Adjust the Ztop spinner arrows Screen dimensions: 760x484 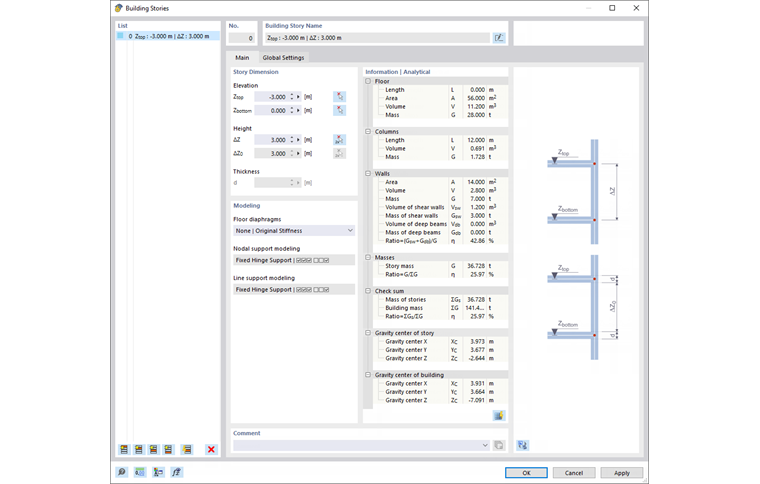coord(292,97)
